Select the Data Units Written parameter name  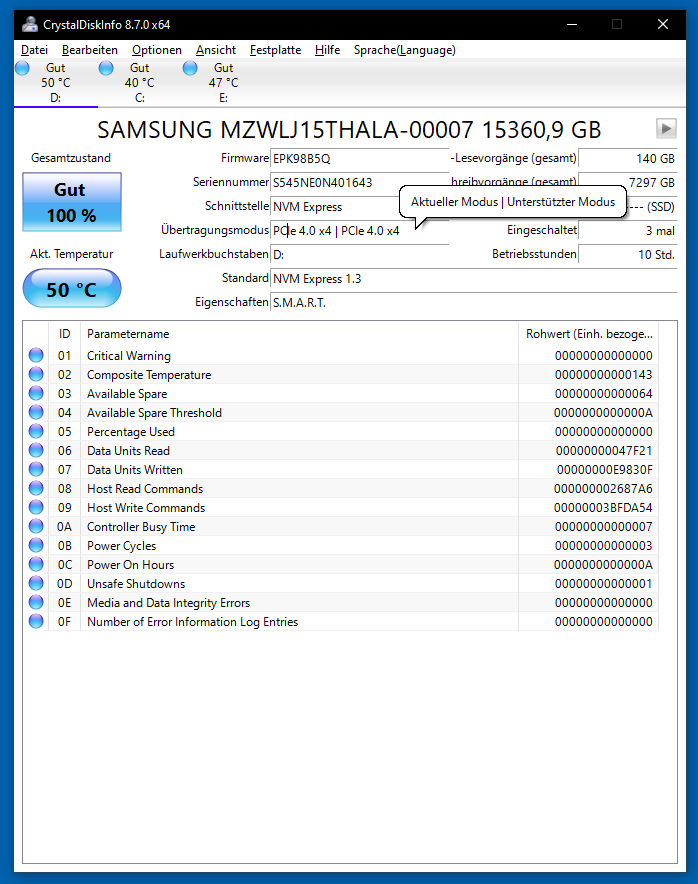(x=135, y=470)
